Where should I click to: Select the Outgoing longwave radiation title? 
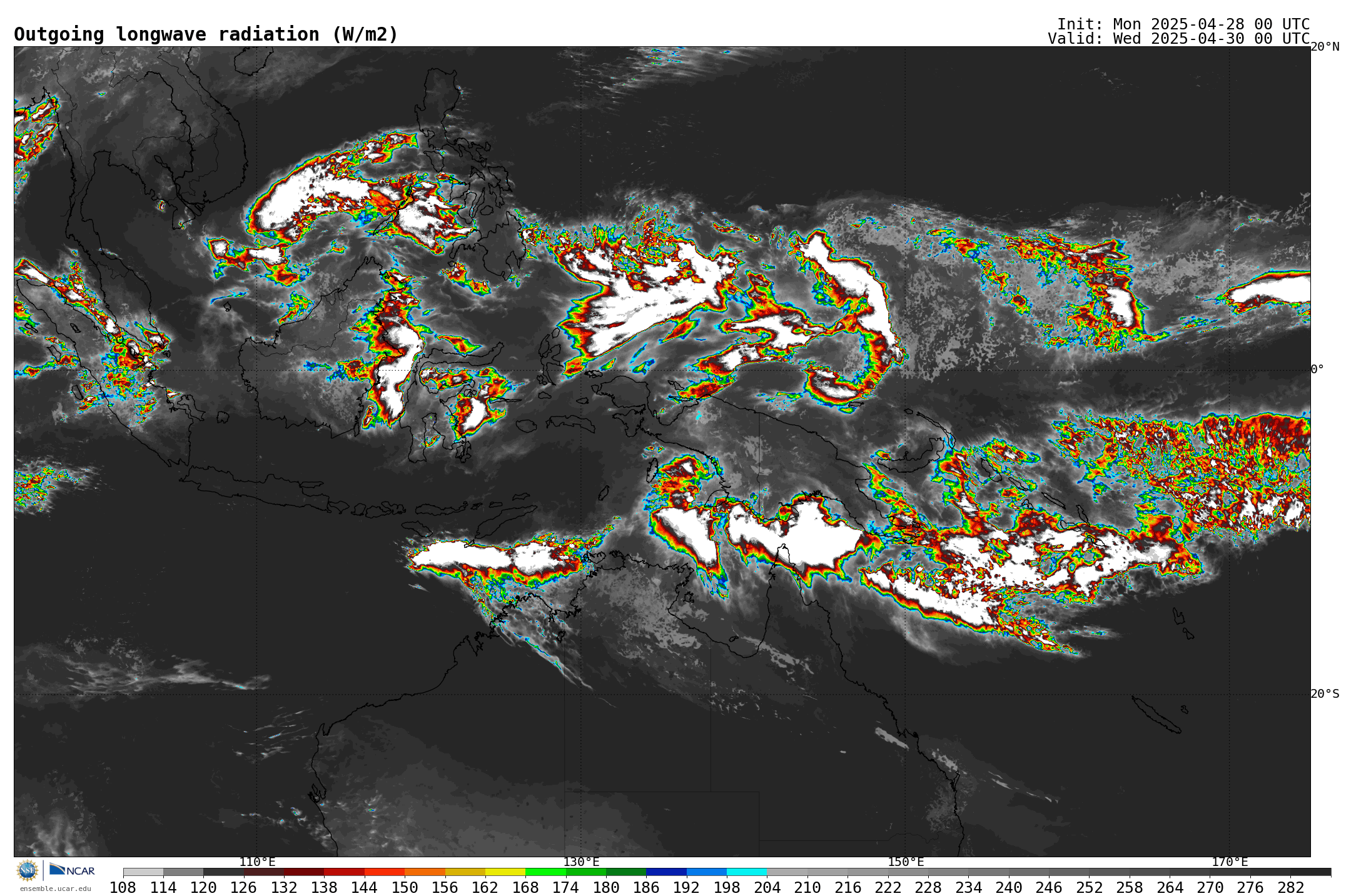(206, 34)
